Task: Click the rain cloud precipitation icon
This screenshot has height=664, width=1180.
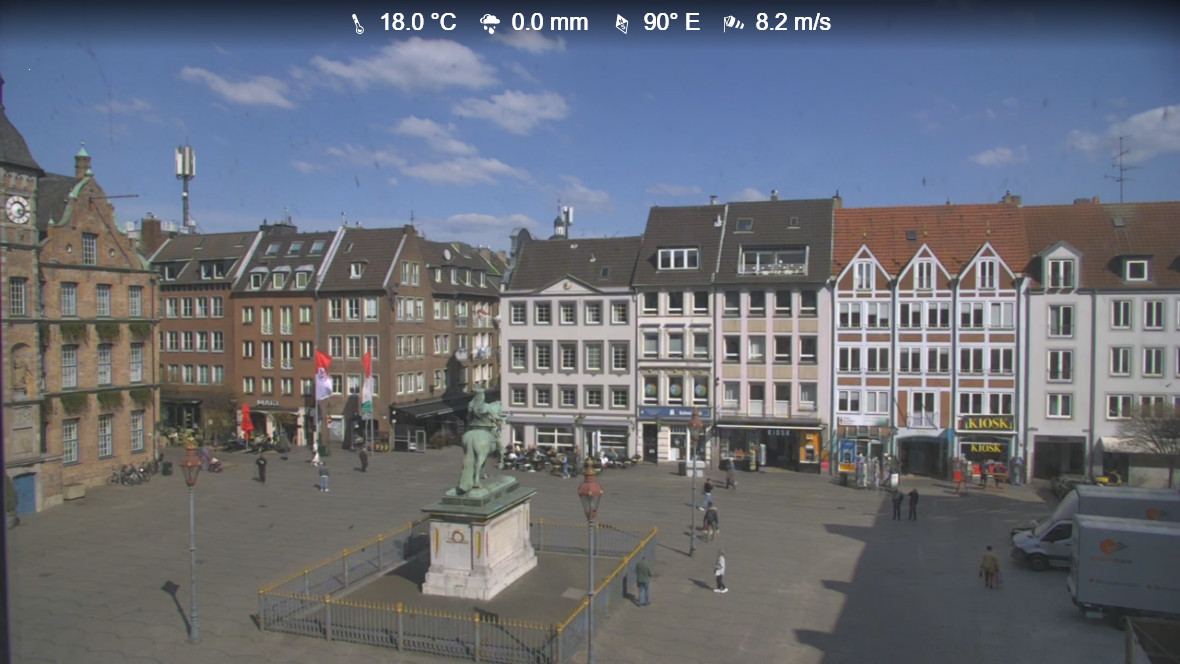Action: point(490,23)
